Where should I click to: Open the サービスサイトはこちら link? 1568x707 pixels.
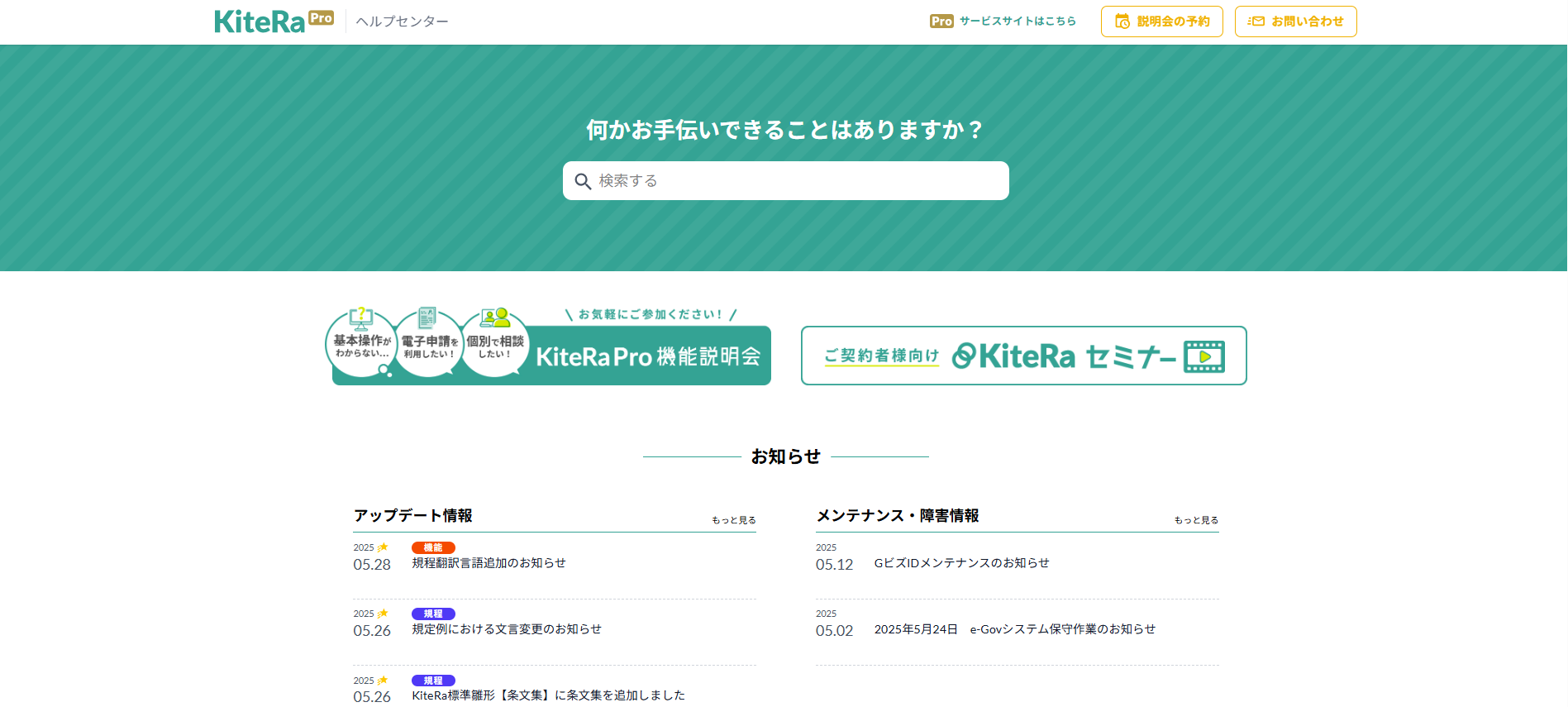(1018, 21)
